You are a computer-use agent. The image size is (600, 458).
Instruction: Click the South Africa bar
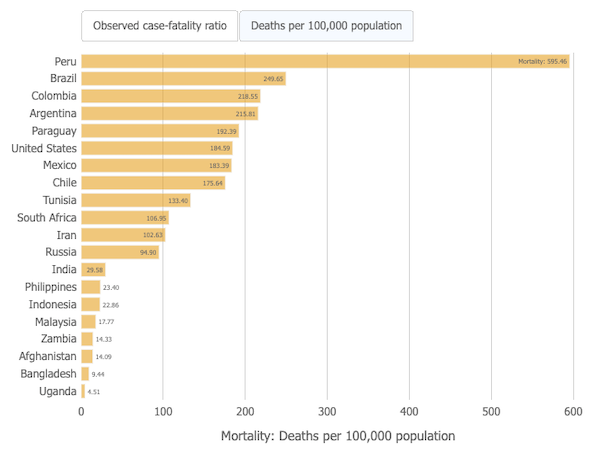(x=125, y=217)
